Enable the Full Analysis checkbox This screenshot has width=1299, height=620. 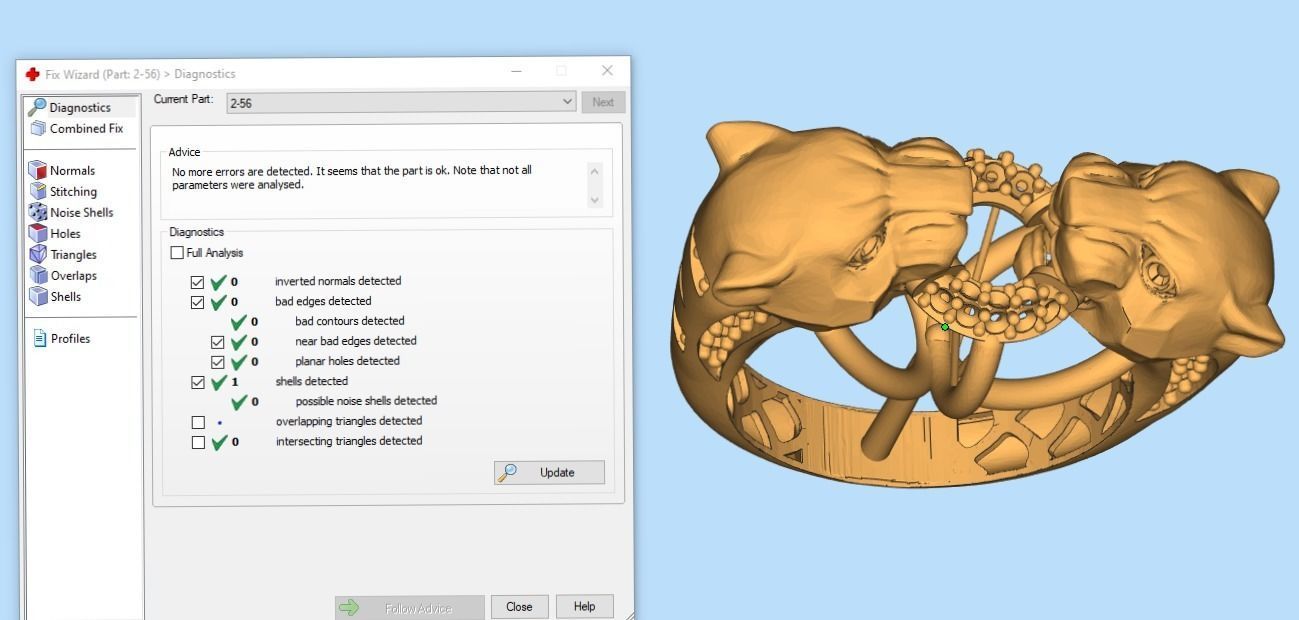pyautogui.click(x=177, y=253)
